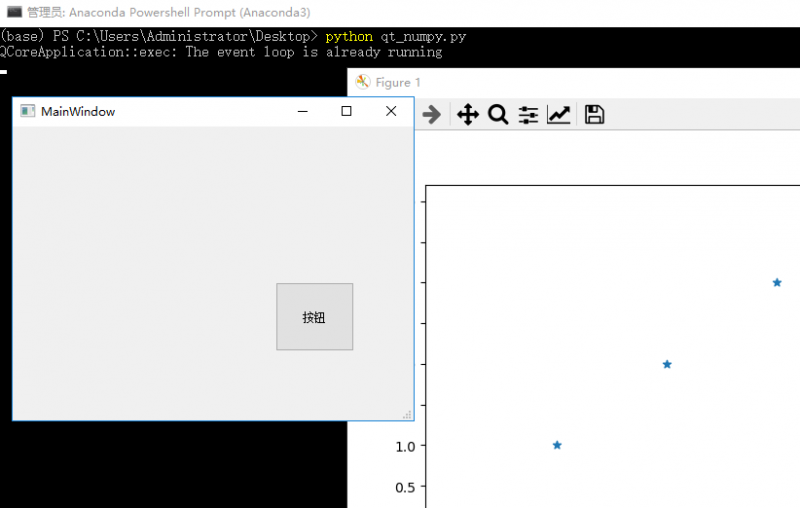Click the middle star data point in plot
This screenshot has height=508, width=800.
667,364
